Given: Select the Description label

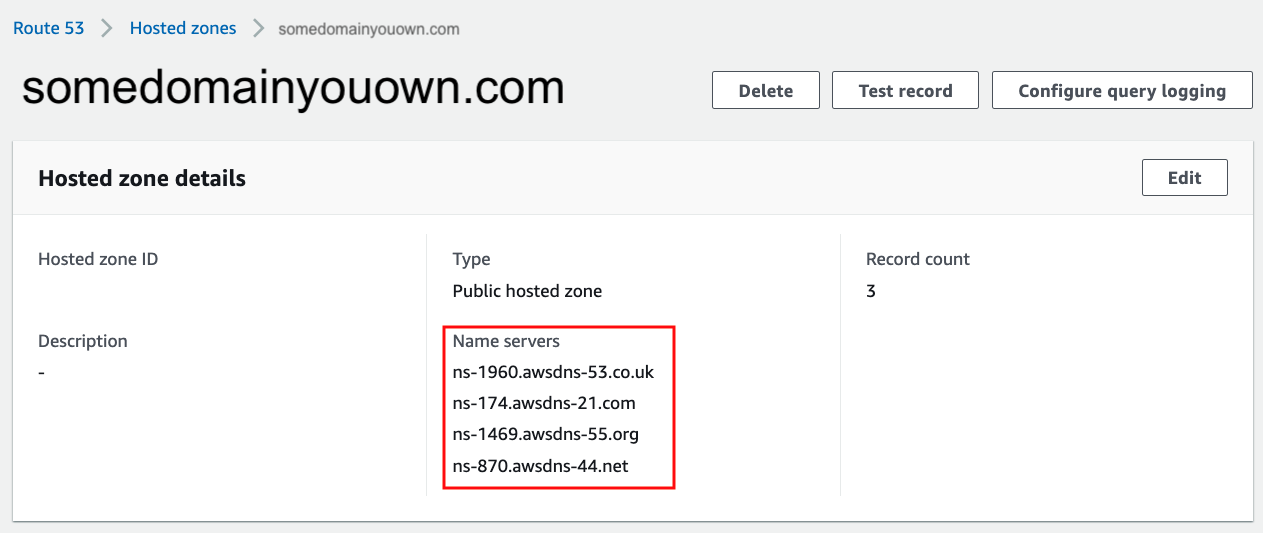Looking at the screenshot, I should pyautogui.click(x=83, y=341).
